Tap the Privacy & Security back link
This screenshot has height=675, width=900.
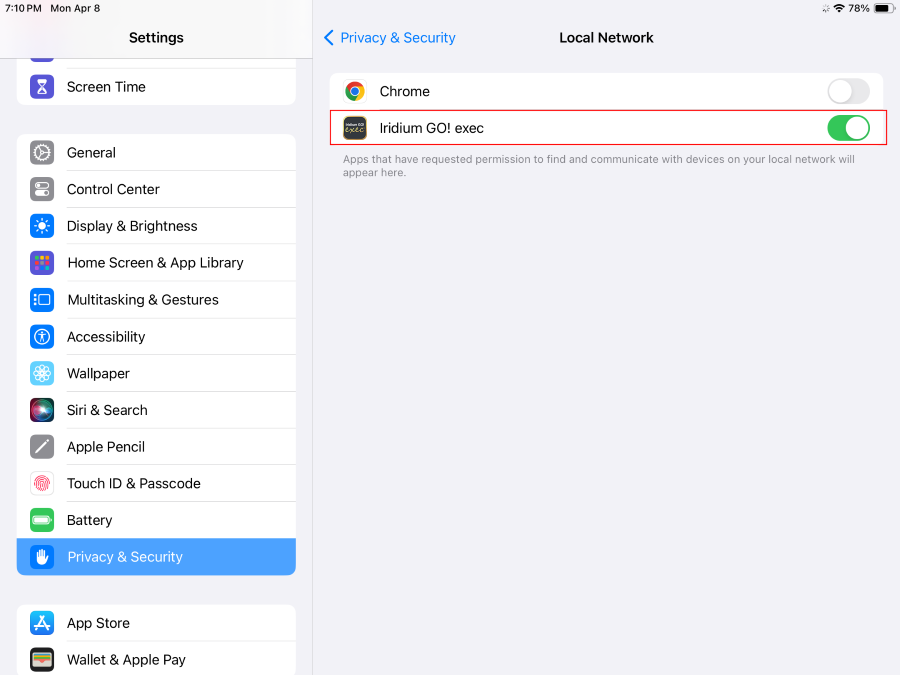click(x=397, y=38)
